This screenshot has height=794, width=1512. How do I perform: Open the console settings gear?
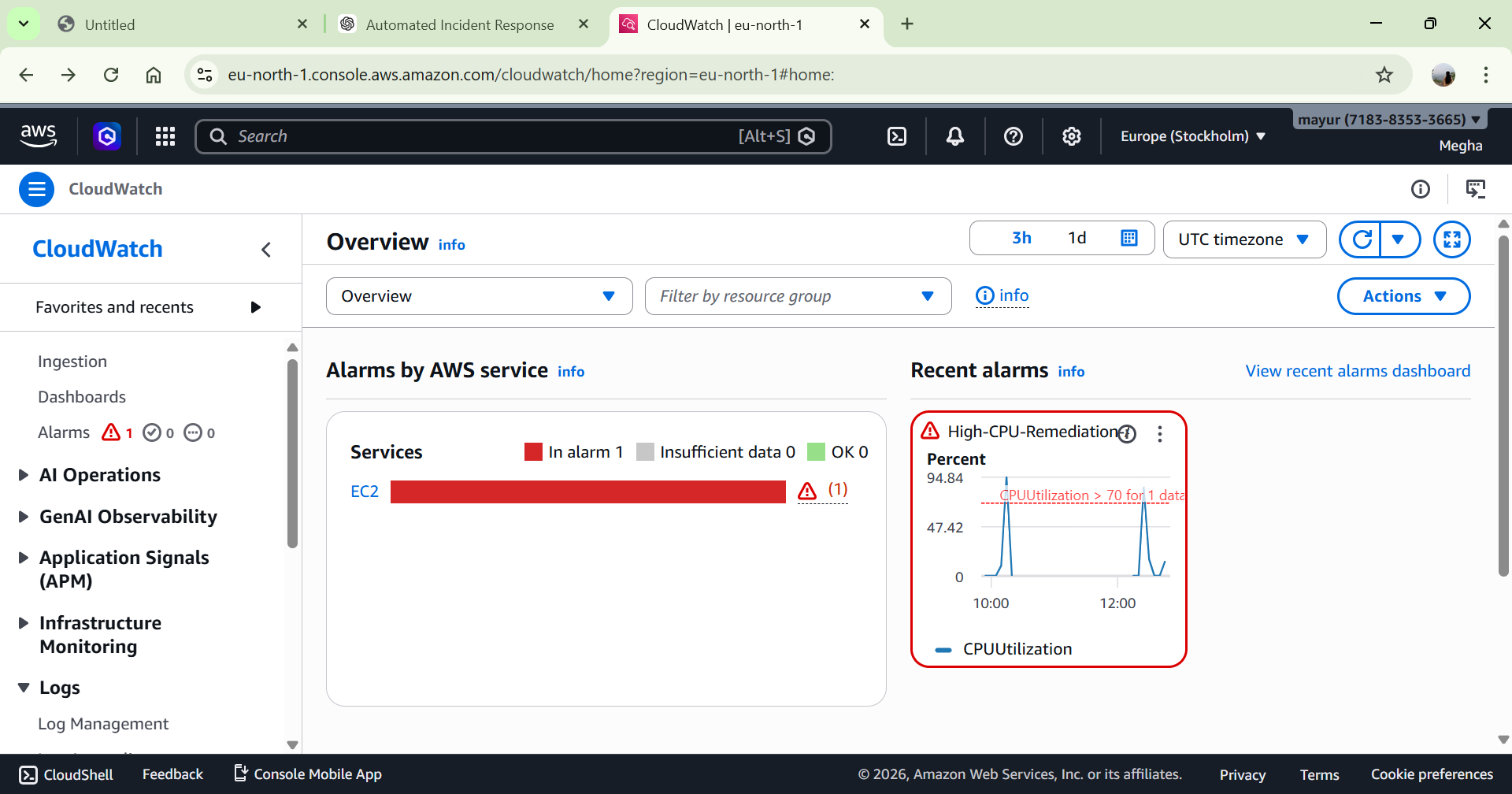1072,136
